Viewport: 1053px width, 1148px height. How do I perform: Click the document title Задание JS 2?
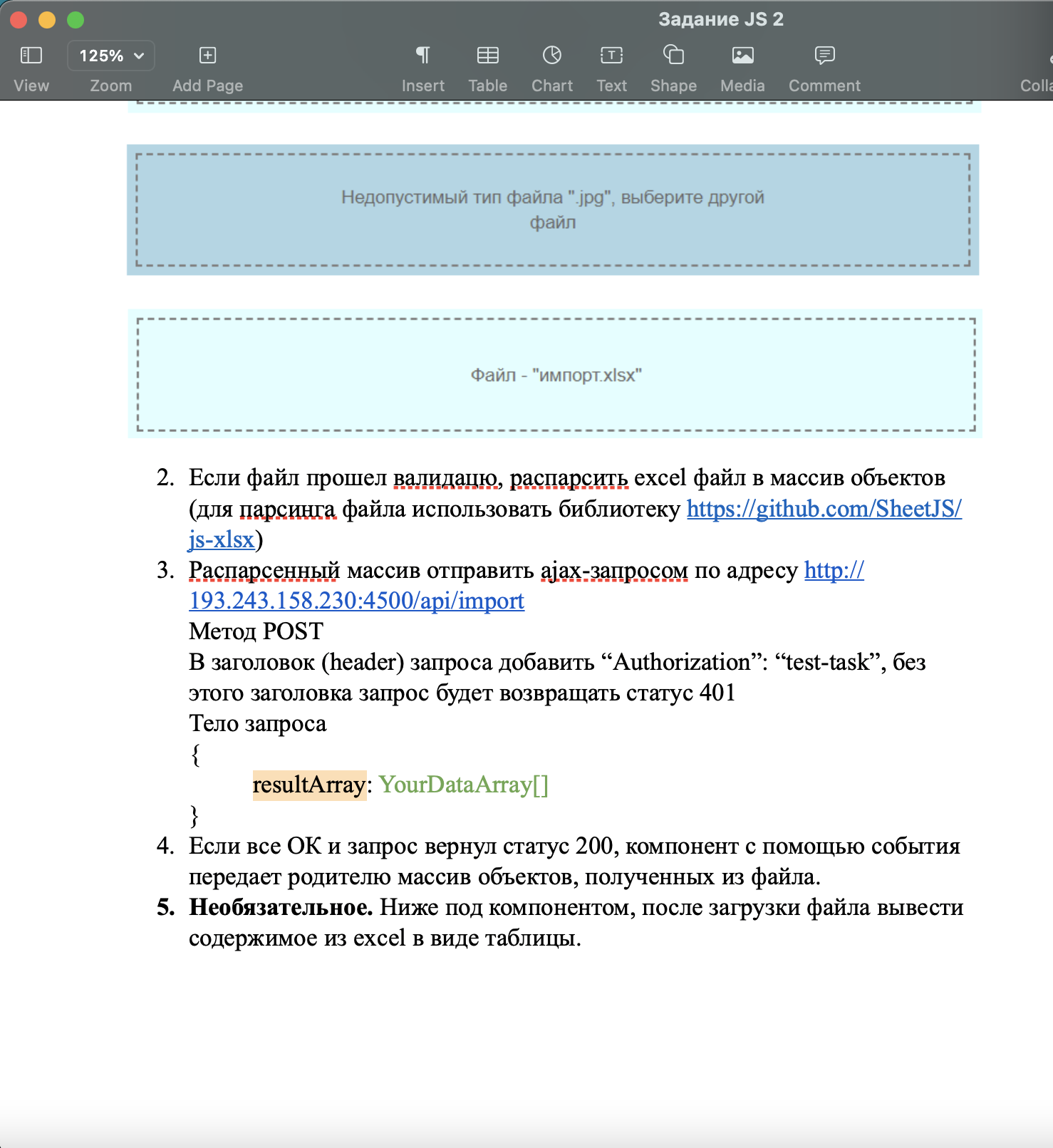click(x=720, y=19)
